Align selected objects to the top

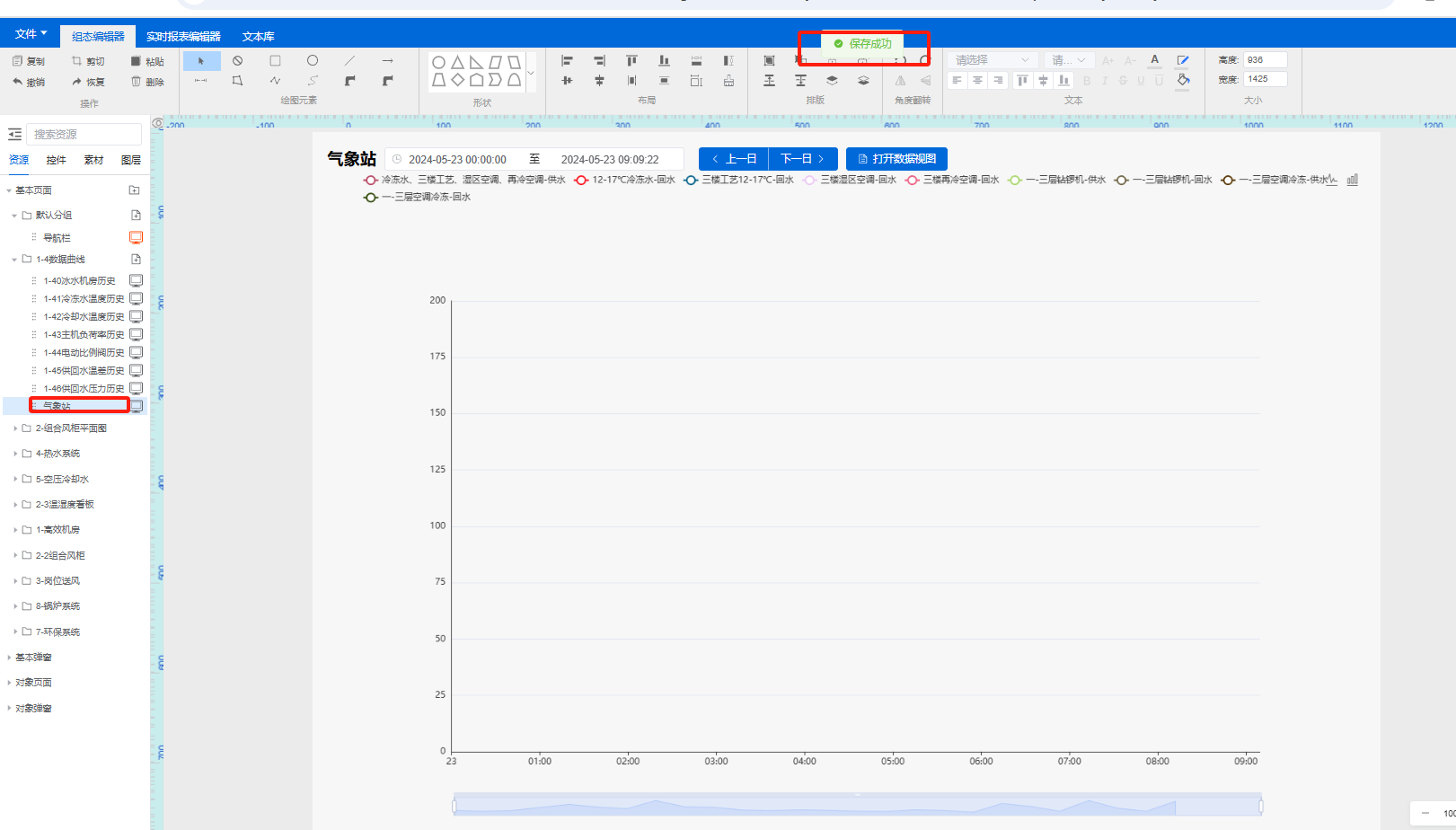point(631,61)
